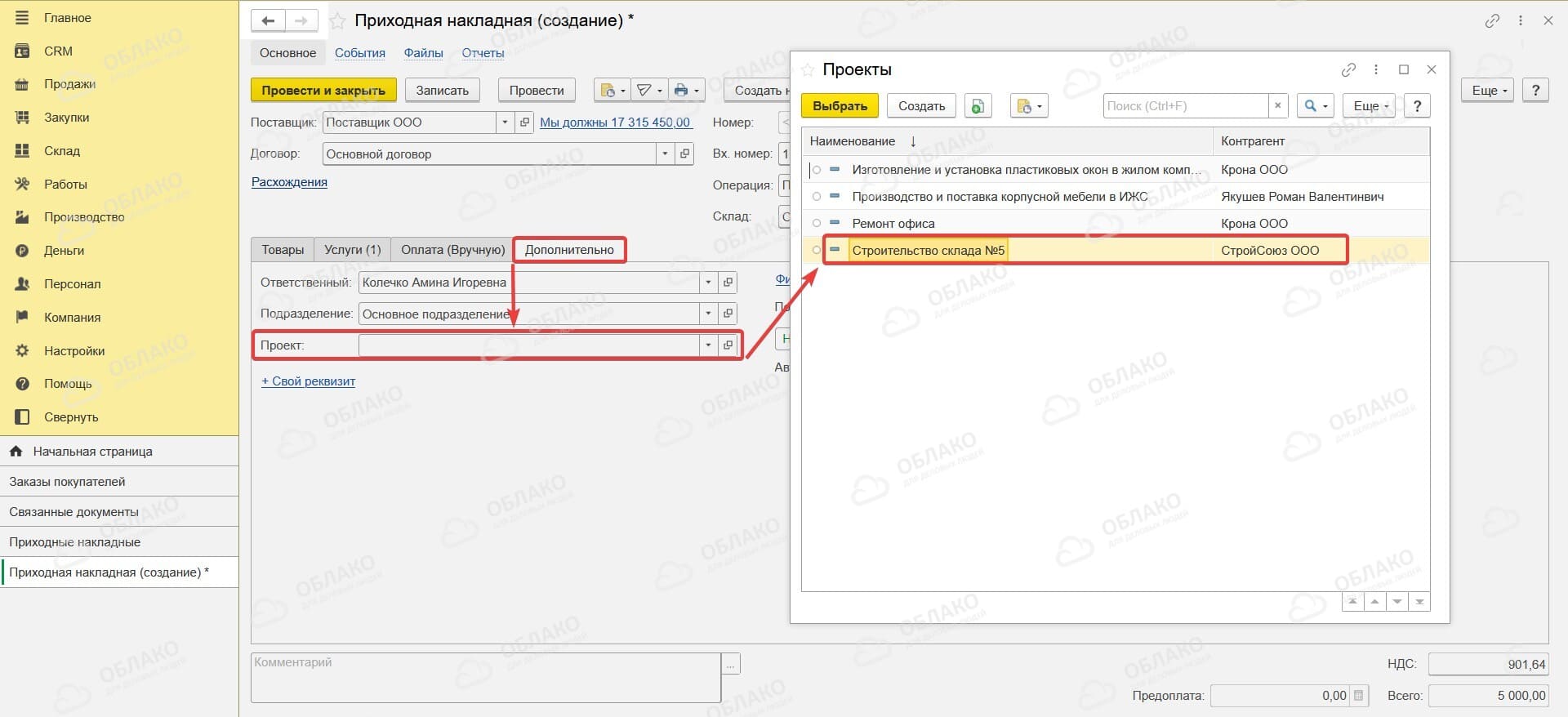Open the Помощь section
Screen dimensions: 1568x717
68,384
